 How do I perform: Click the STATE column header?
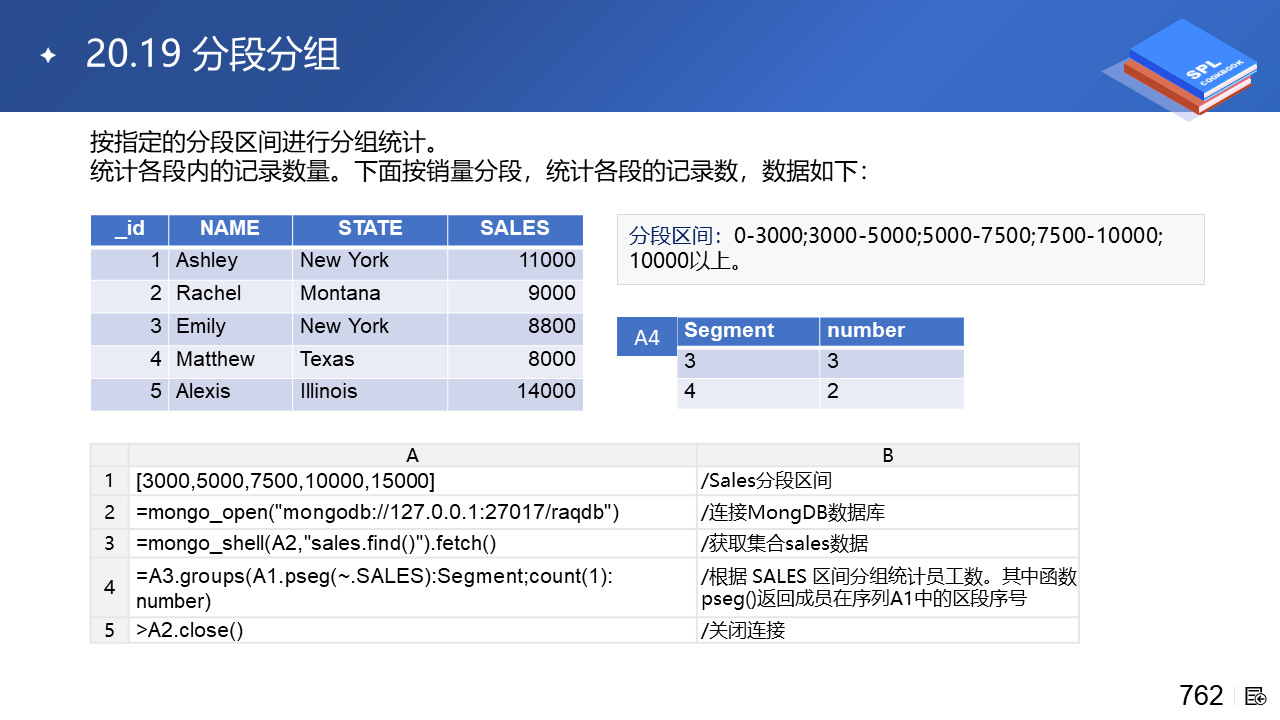point(370,229)
